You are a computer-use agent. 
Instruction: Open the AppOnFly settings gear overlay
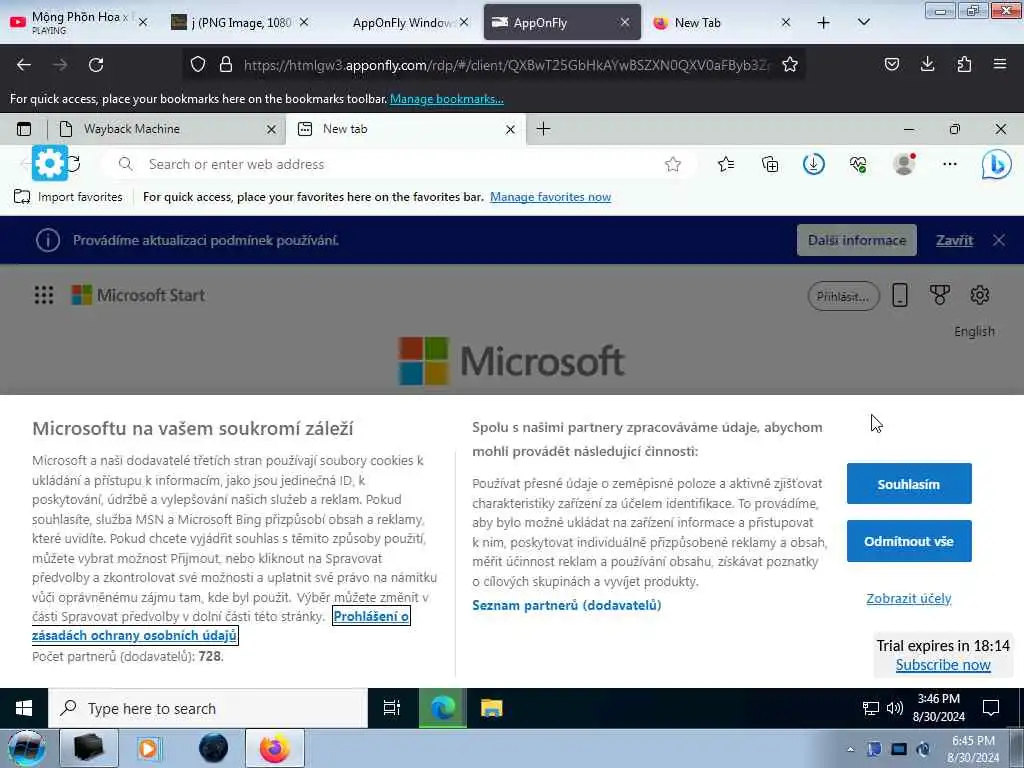tap(50, 163)
